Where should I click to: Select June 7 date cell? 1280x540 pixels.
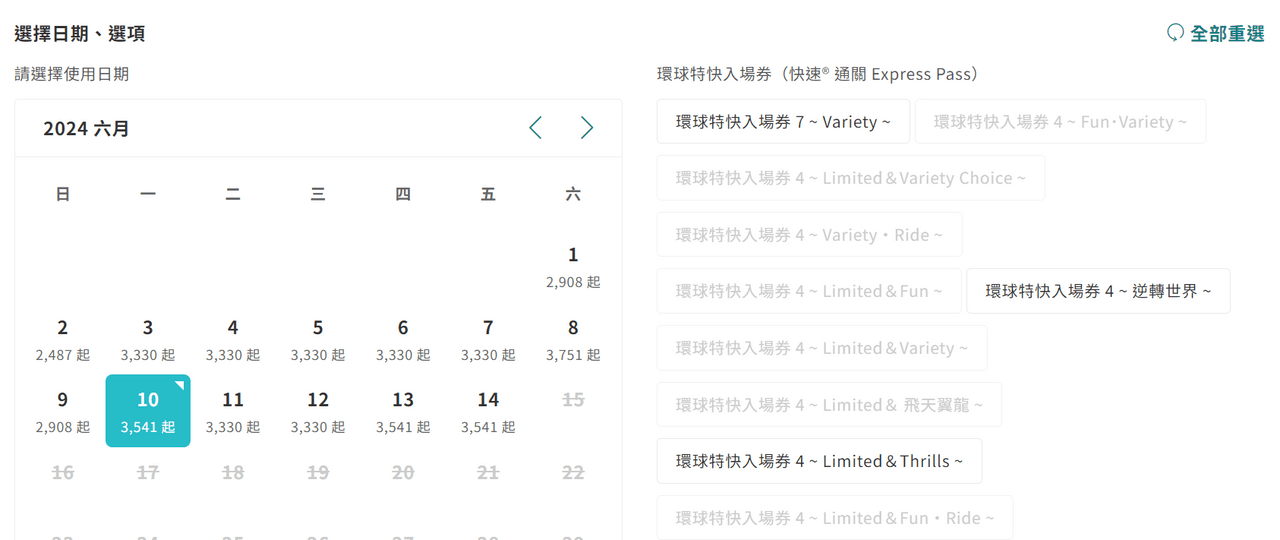click(x=488, y=339)
